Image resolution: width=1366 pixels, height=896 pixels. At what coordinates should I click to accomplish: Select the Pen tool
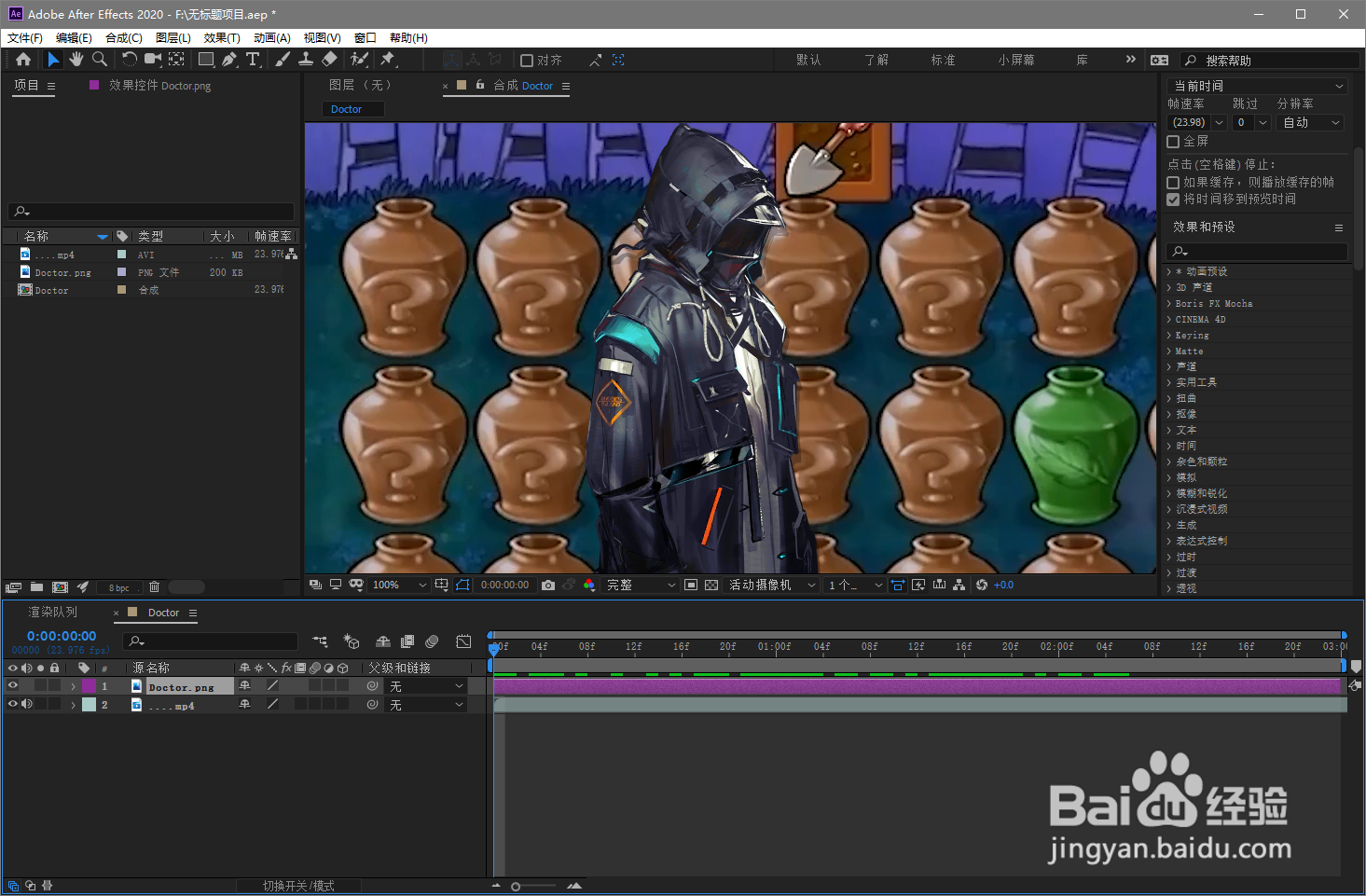tap(229, 60)
